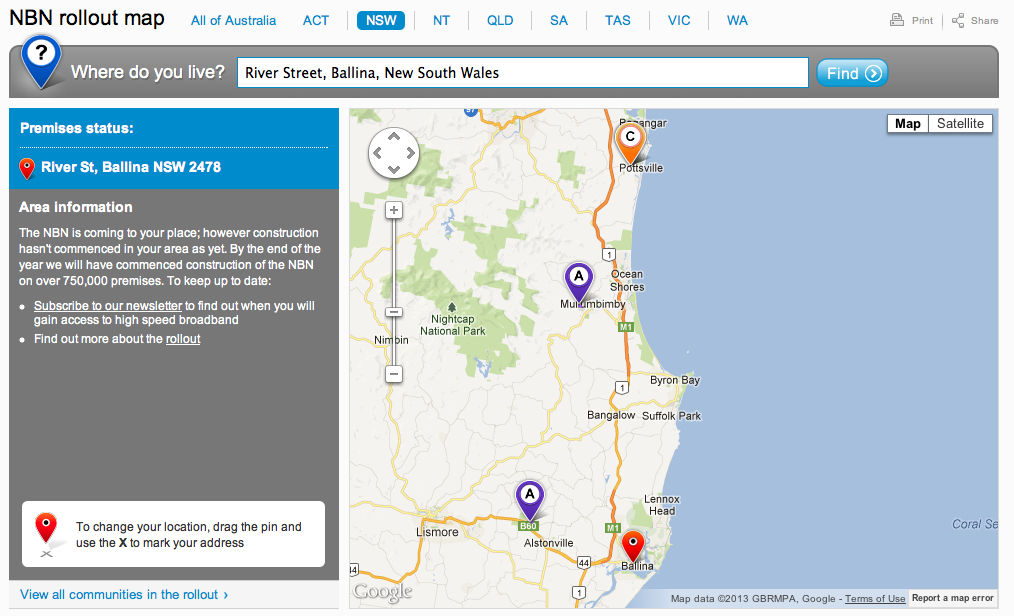Click the Share text link
The image size is (1014, 616).
(984, 21)
